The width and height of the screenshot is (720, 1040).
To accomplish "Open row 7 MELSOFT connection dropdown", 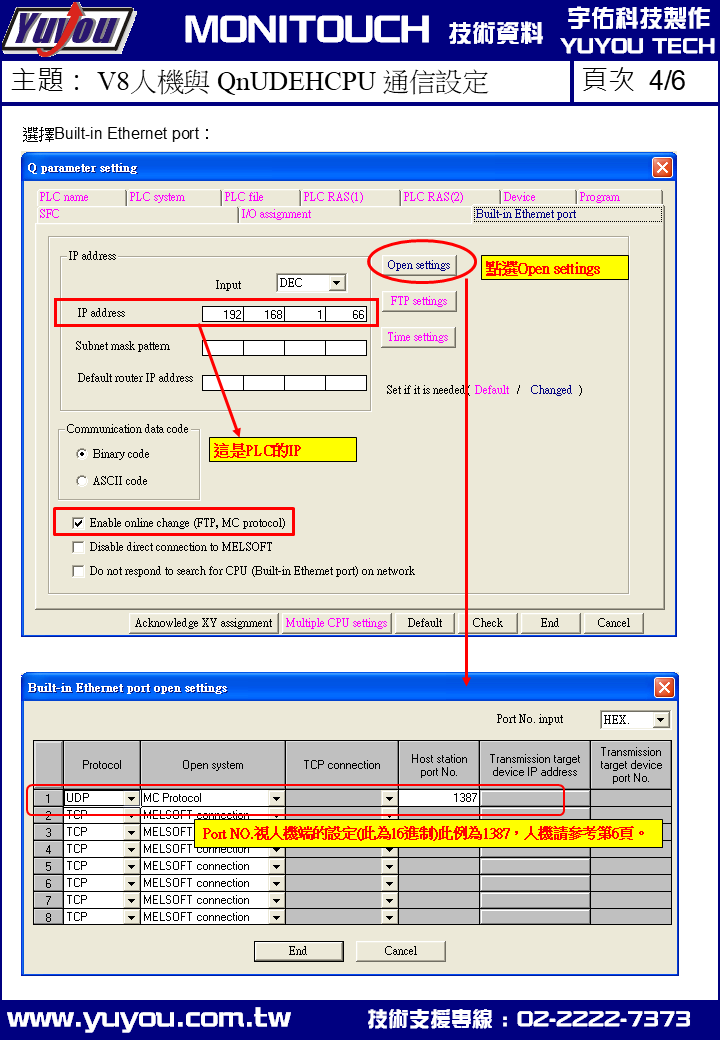I will (x=276, y=901).
